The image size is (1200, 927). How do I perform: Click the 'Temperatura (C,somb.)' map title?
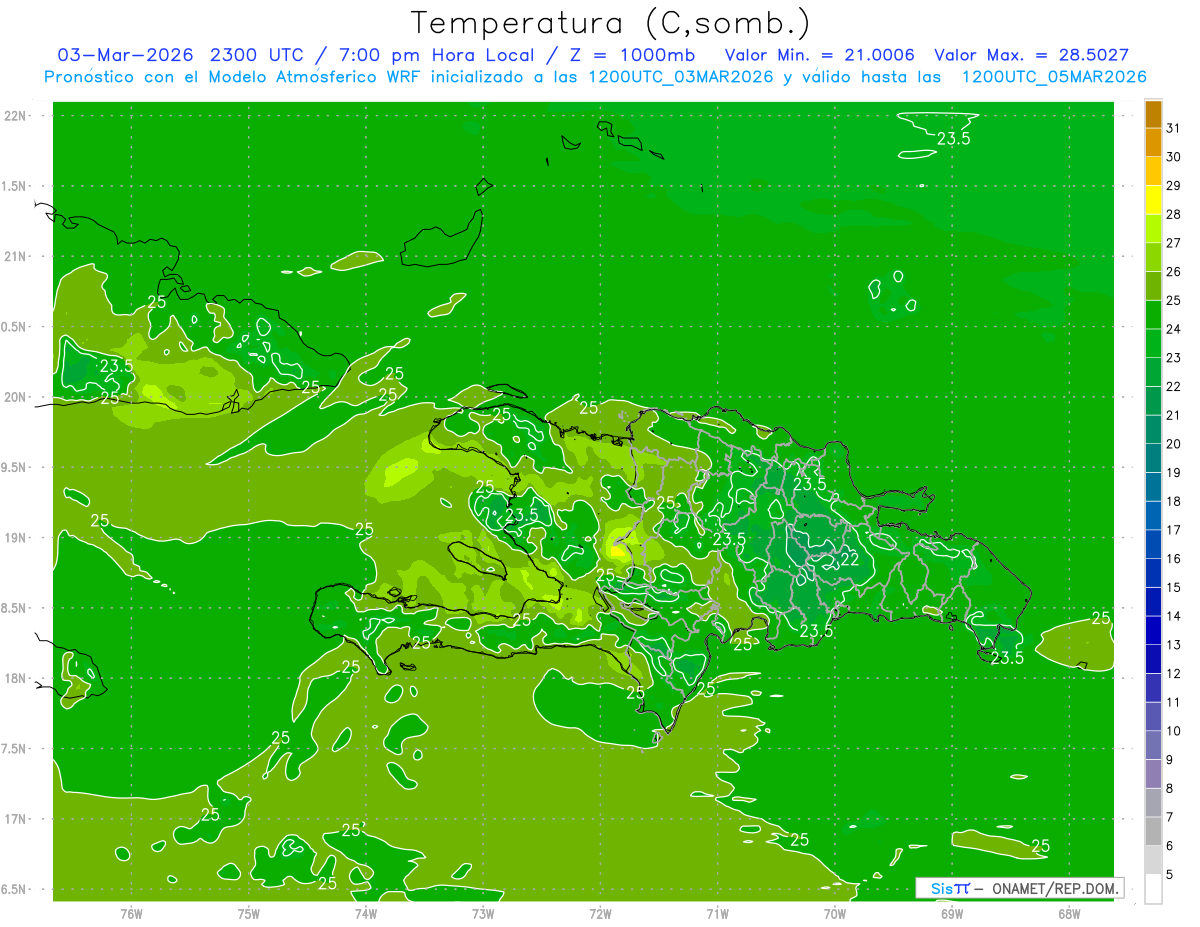point(611,22)
